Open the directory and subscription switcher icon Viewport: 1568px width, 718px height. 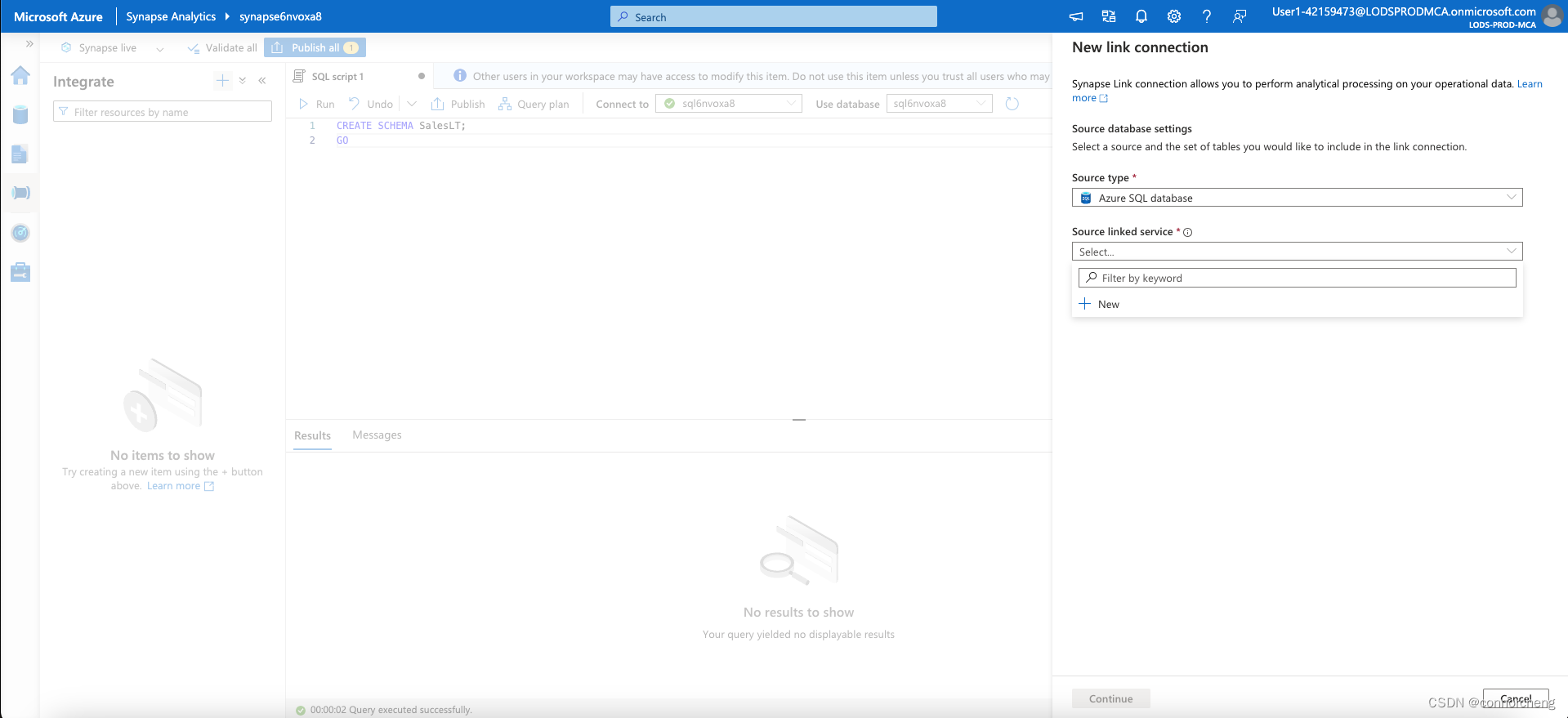1109,16
